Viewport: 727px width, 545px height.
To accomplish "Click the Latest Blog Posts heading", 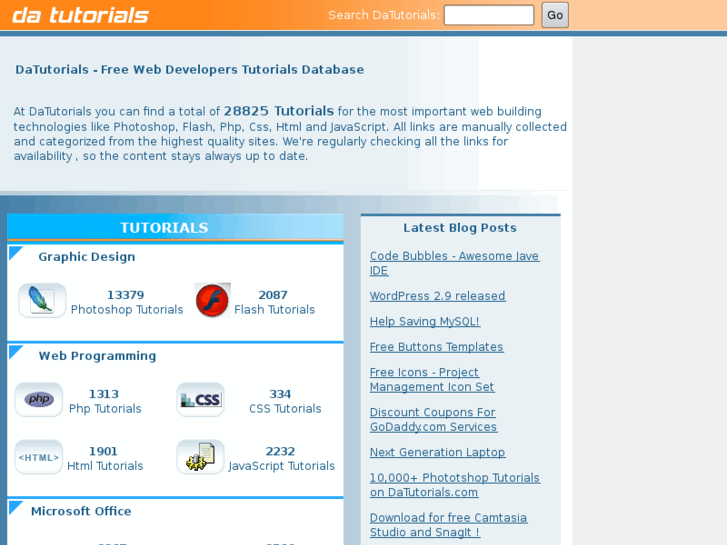I will tap(459, 228).
